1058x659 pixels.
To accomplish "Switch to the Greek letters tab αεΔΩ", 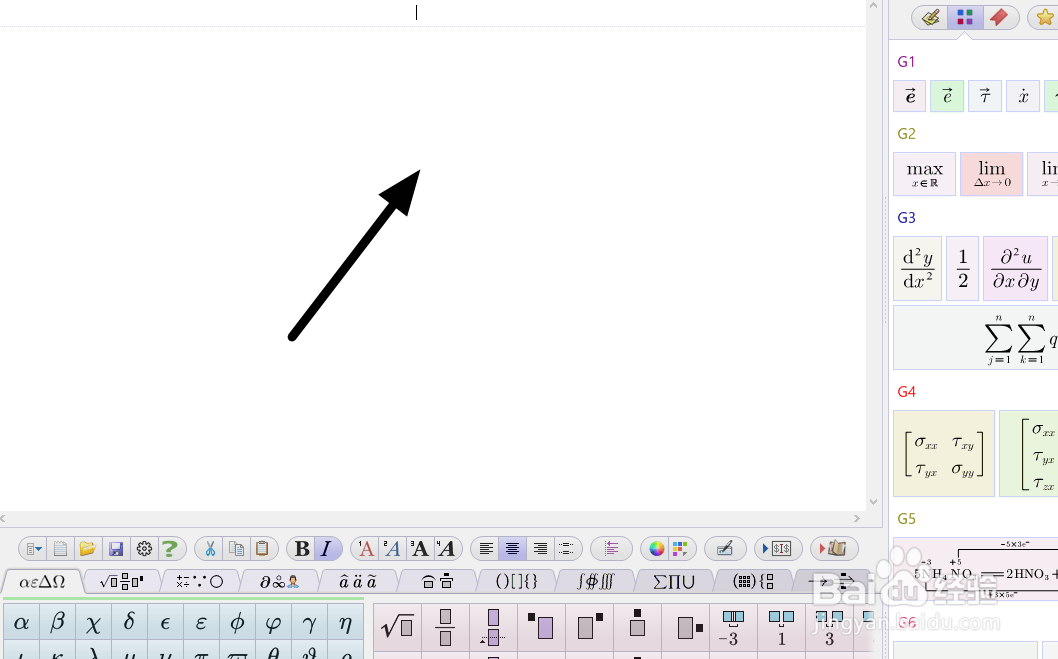I will click(42, 581).
